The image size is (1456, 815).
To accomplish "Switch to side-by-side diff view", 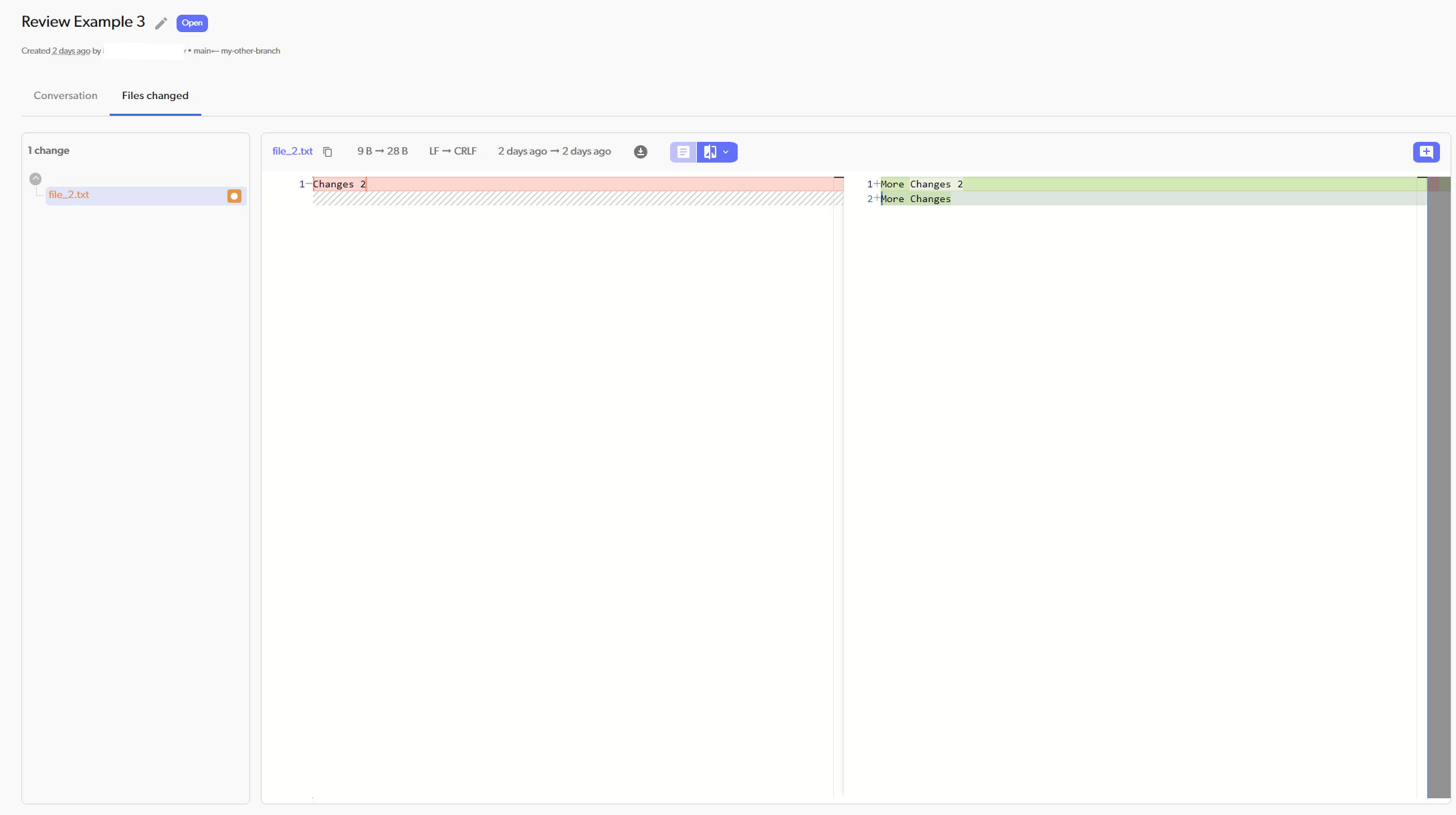I will (710, 152).
